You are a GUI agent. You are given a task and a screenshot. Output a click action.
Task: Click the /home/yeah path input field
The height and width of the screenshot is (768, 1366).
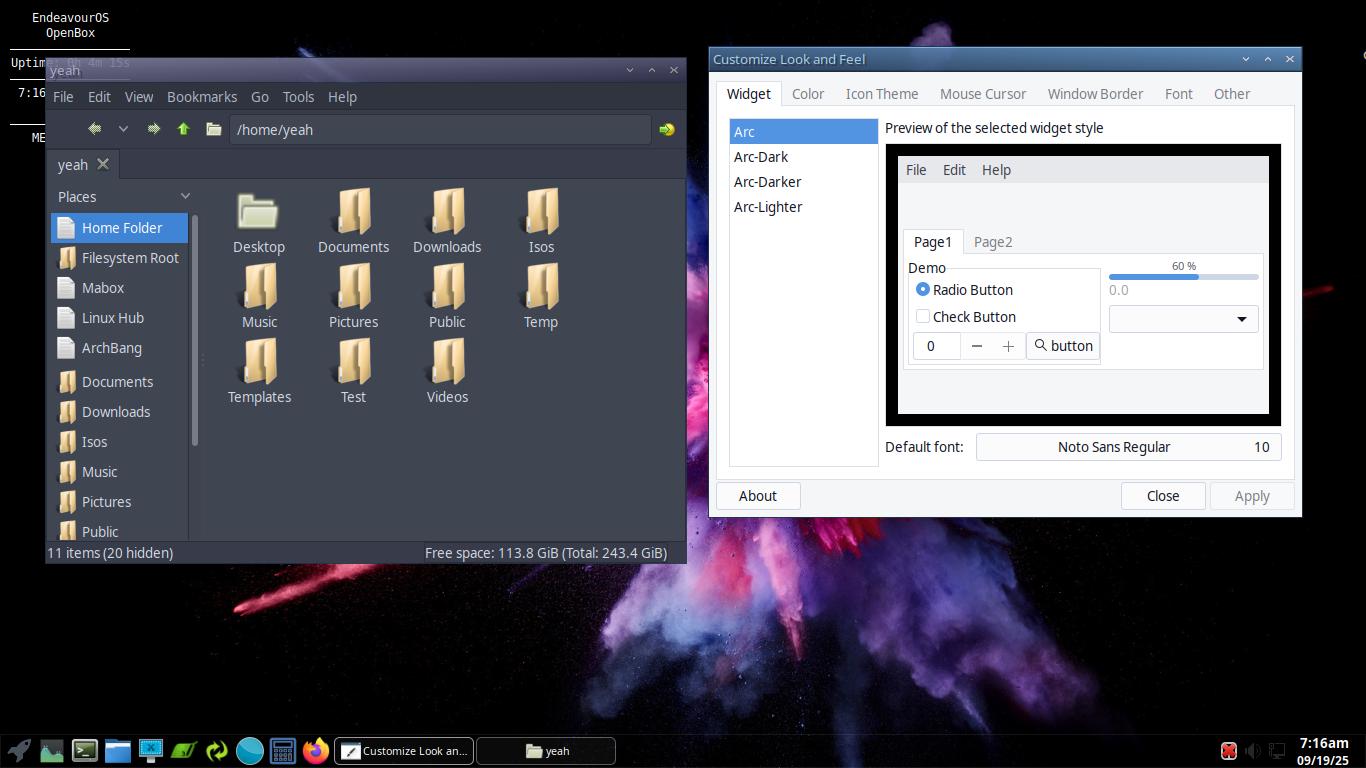pyautogui.click(x=440, y=130)
